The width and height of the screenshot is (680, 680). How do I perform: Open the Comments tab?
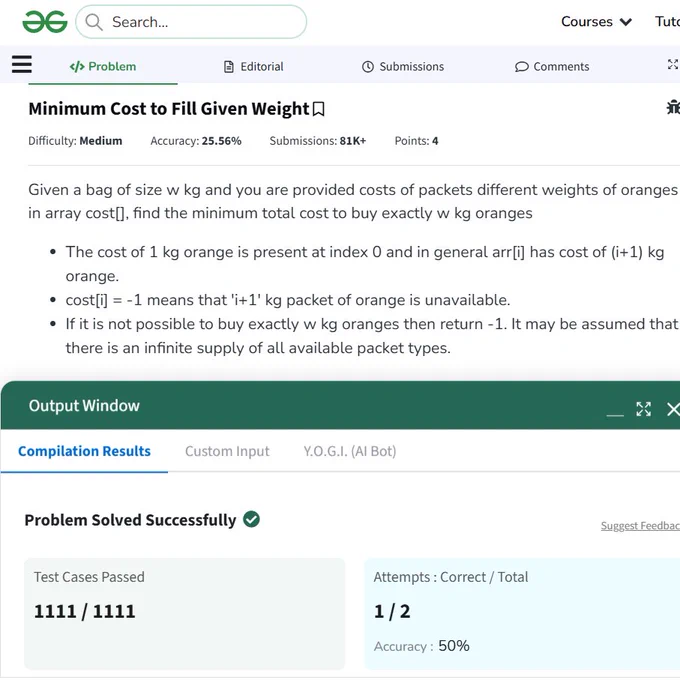pos(552,66)
